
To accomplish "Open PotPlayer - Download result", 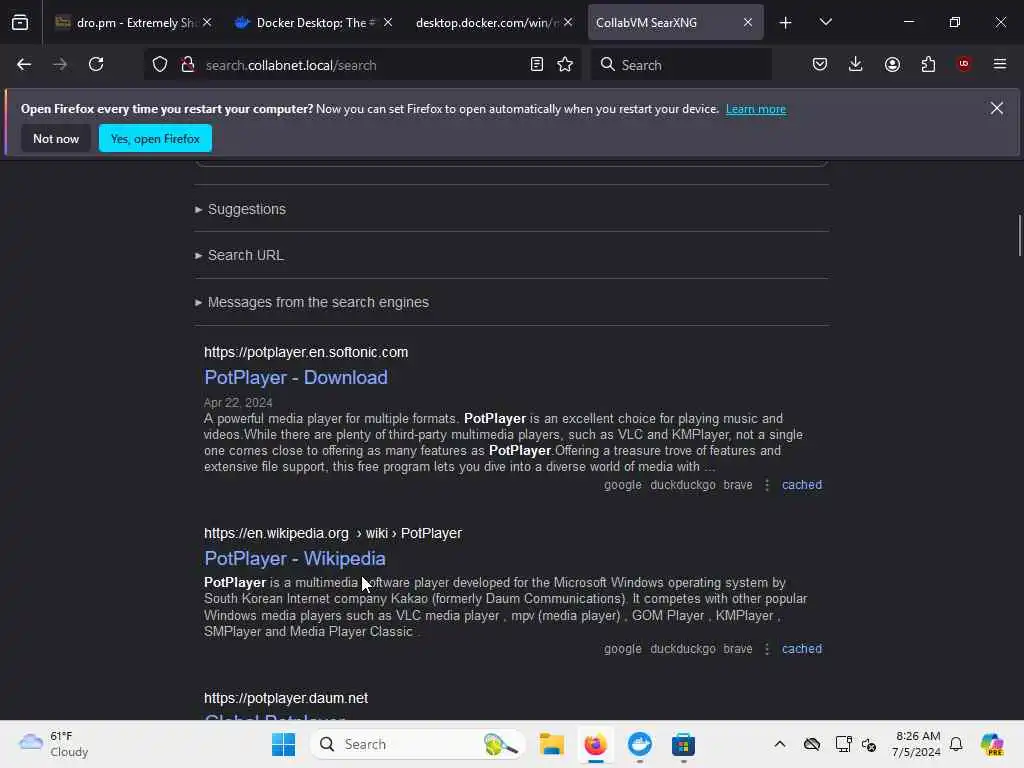I will coord(296,377).
